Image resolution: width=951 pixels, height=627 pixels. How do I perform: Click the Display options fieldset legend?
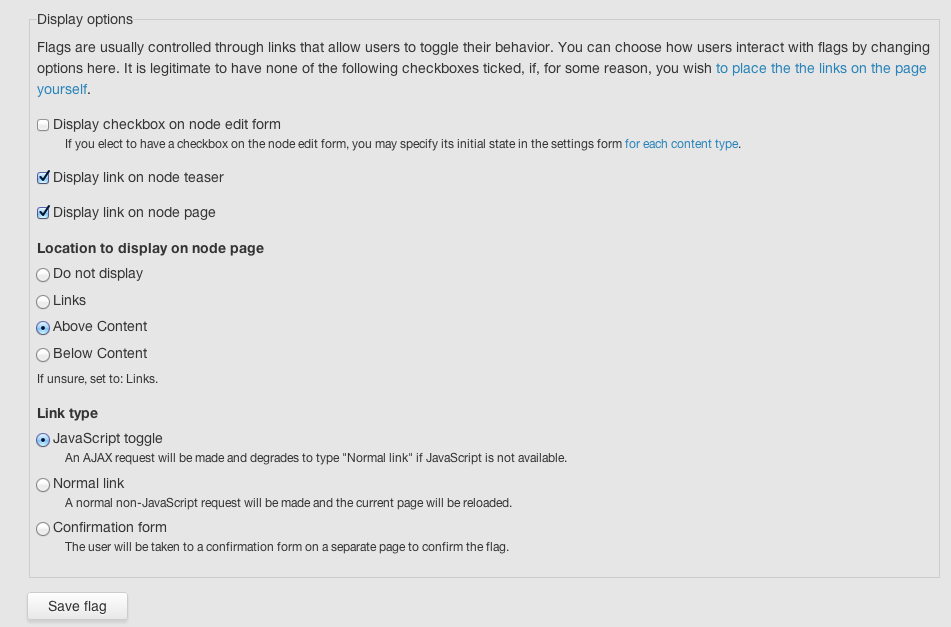coord(85,19)
